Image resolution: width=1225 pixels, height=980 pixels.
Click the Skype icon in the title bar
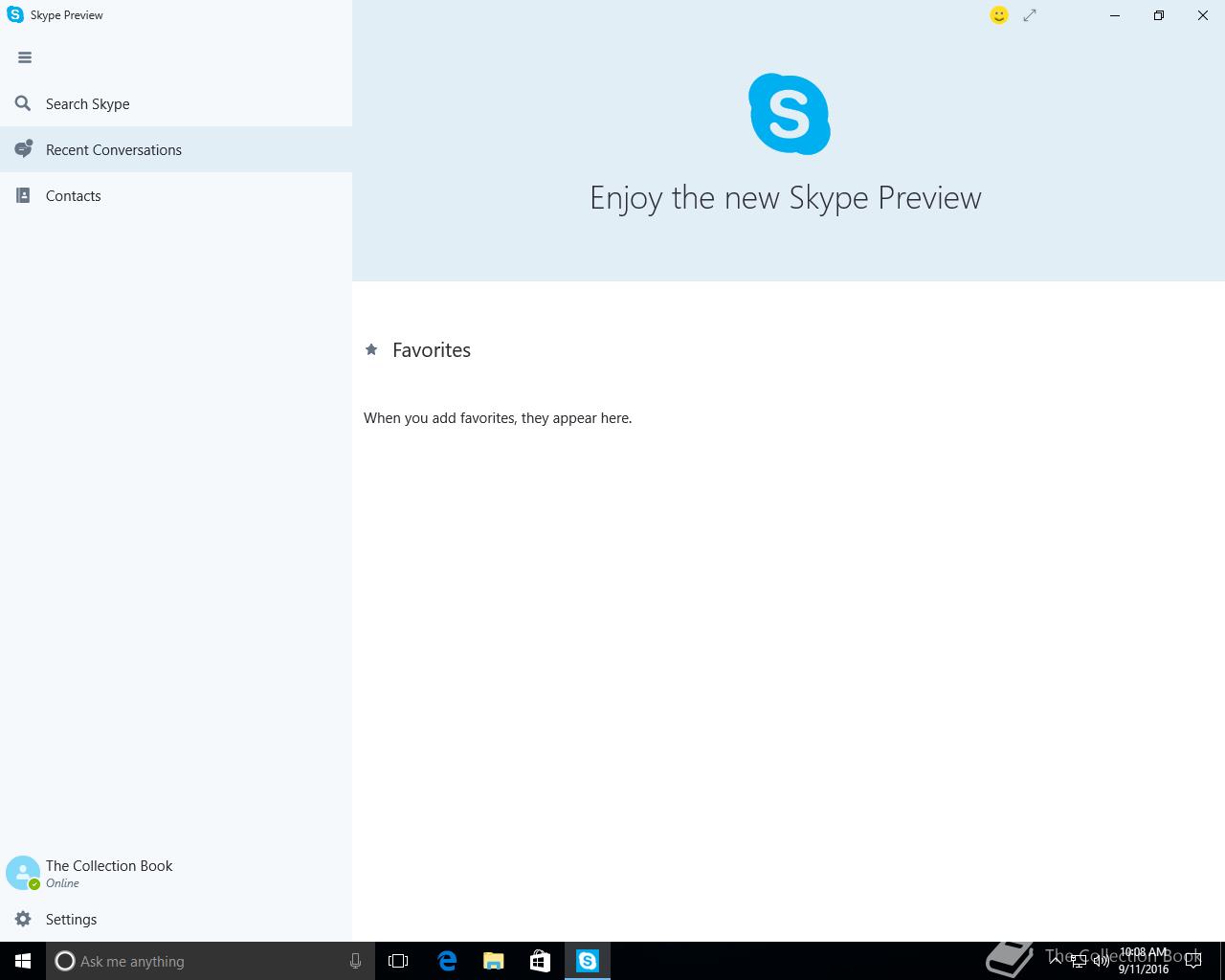tap(15, 15)
